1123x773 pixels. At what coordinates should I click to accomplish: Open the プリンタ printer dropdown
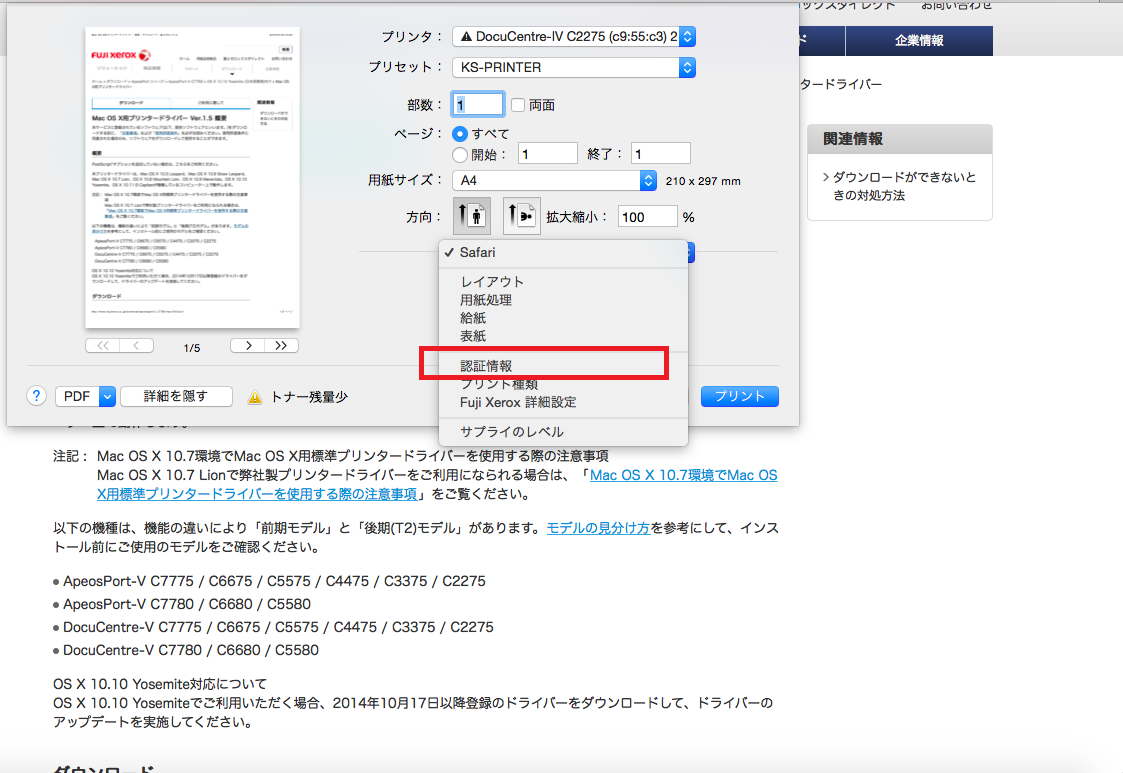pos(573,37)
